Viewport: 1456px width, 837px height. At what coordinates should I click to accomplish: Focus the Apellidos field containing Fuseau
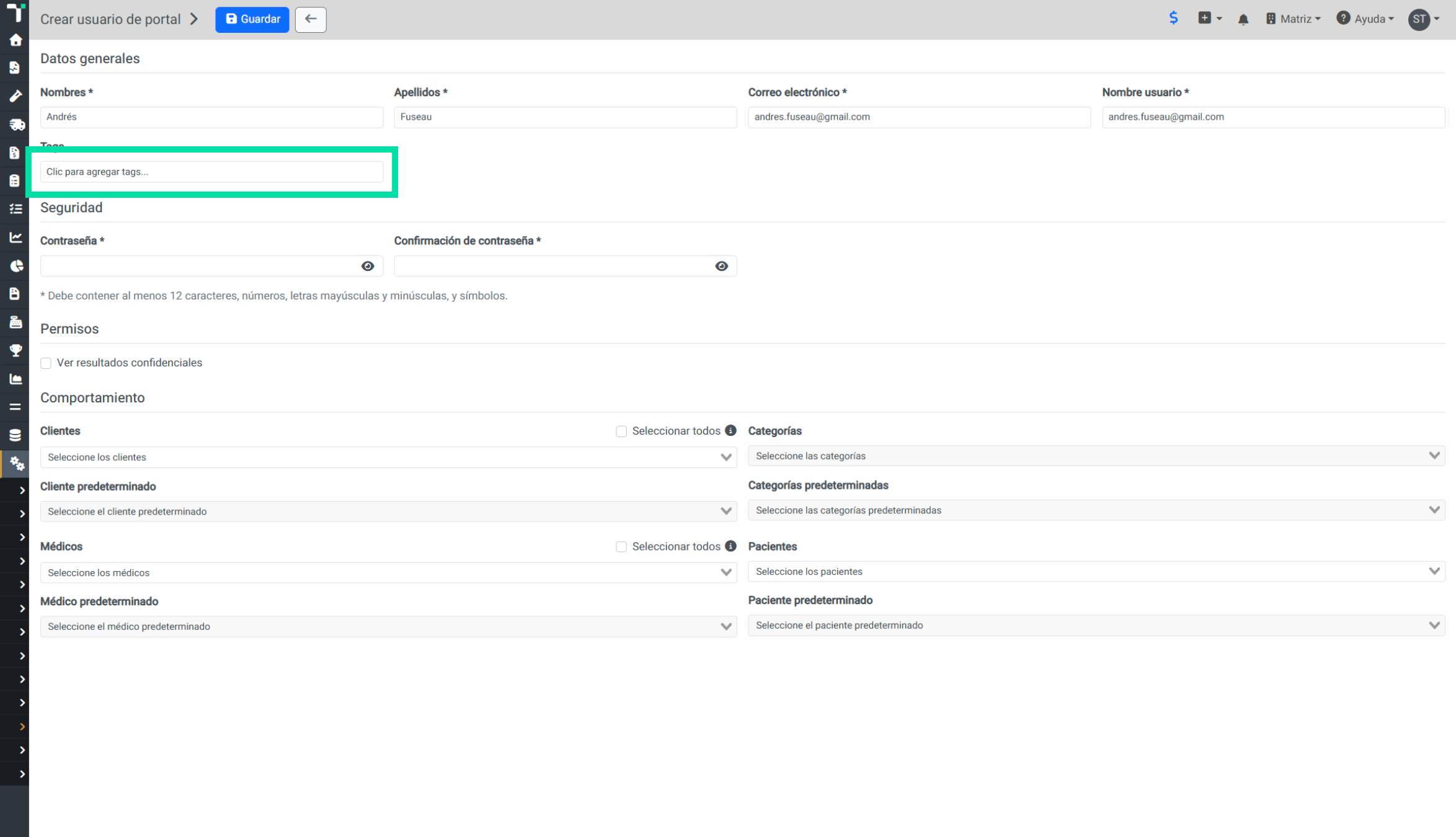pyautogui.click(x=566, y=117)
